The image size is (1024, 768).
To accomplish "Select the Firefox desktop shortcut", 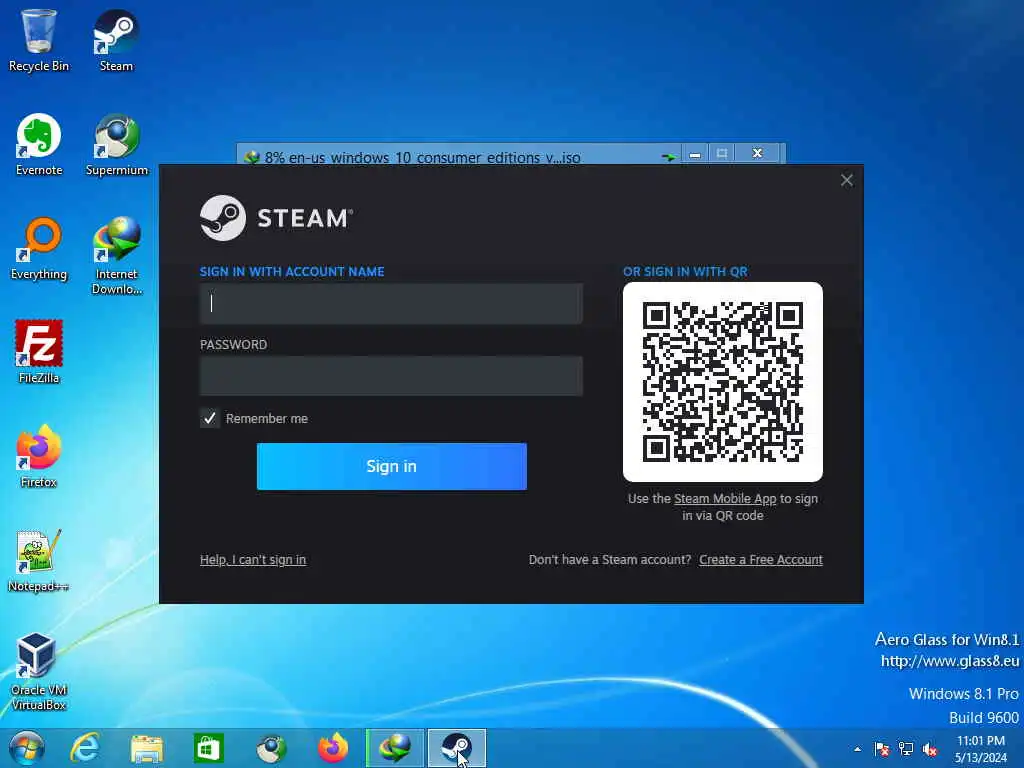I will coord(39,456).
